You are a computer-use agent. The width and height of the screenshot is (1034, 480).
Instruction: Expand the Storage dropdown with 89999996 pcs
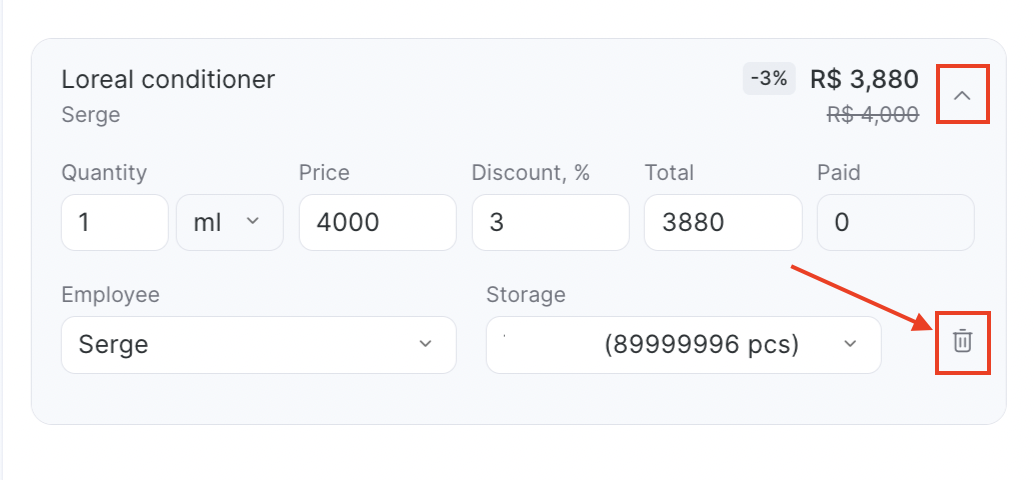click(683, 344)
